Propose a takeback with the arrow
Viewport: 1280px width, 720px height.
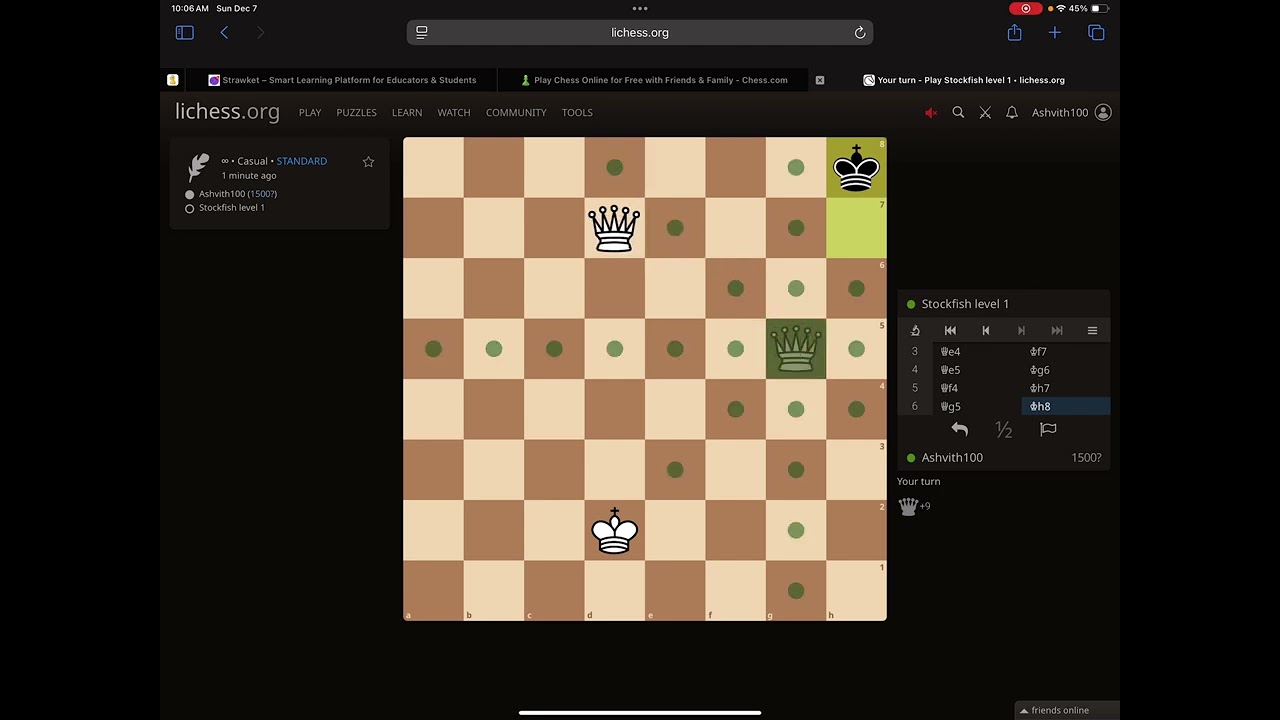(959, 429)
